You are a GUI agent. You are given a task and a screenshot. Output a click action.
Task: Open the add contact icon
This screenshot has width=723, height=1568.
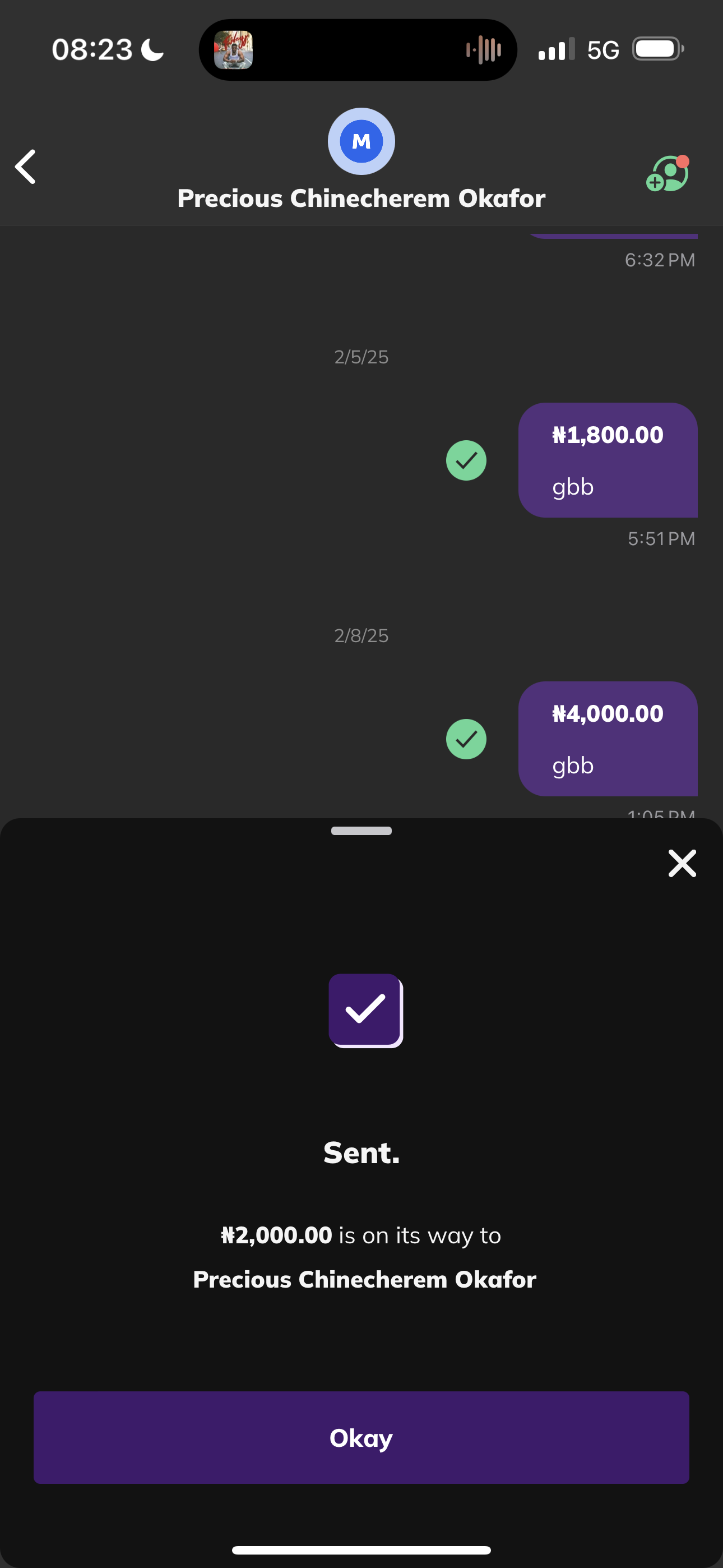[667, 174]
